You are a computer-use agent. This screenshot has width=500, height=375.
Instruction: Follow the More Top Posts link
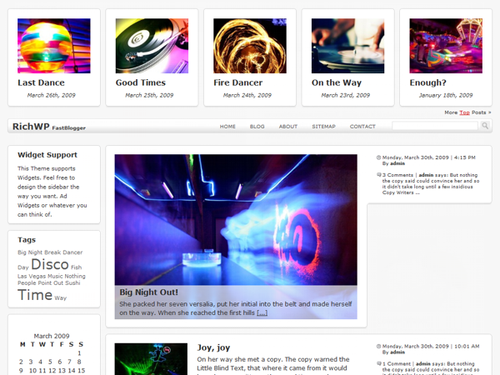point(468,112)
